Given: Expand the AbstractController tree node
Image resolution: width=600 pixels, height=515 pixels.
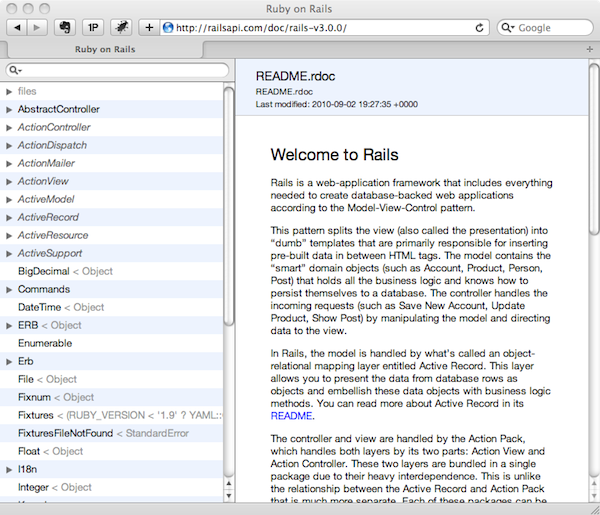Looking at the screenshot, I should click(9, 109).
